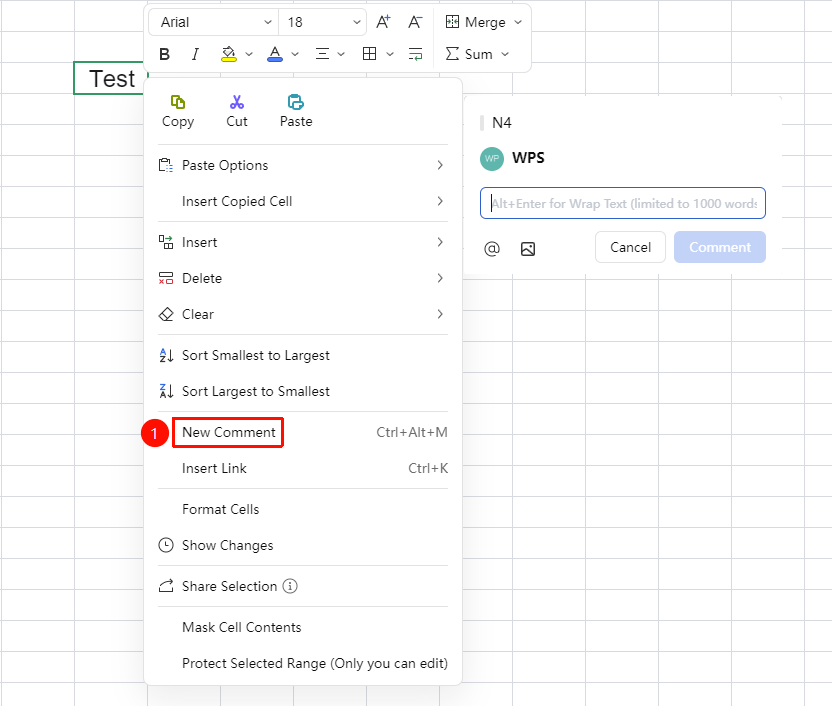Click the insert image icon in comment box

[x=528, y=249]
